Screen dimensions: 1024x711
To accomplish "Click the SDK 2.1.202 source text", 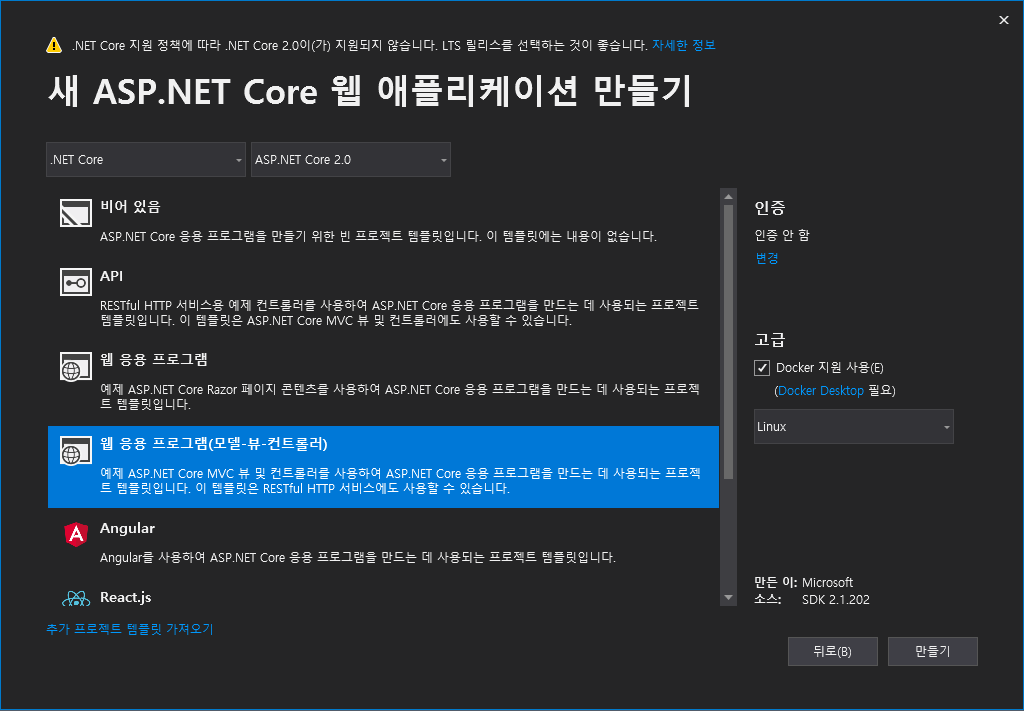I will tap(836, 599).
